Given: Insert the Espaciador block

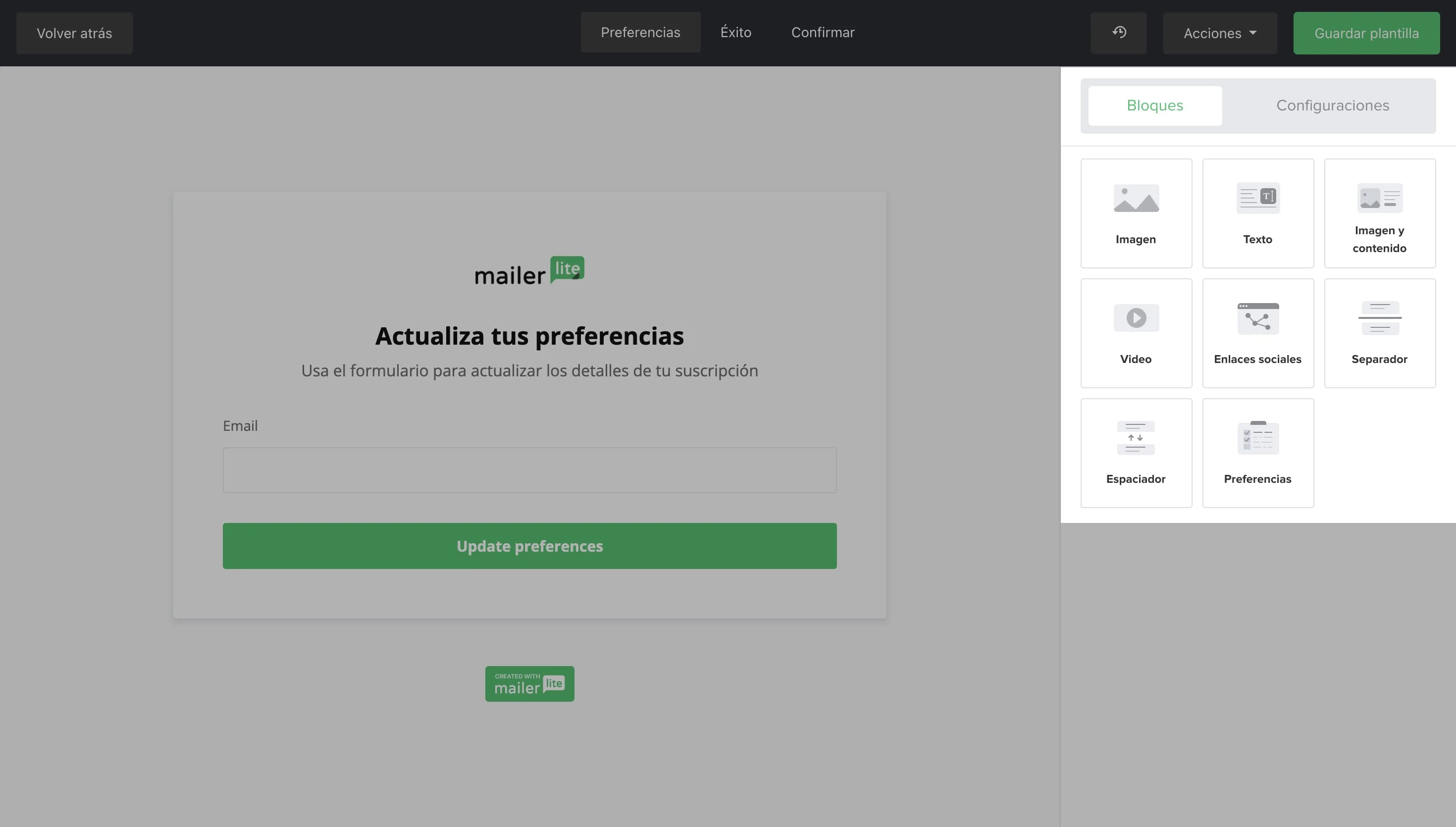Looking at the screenshot, I should tap(1136, 453).
